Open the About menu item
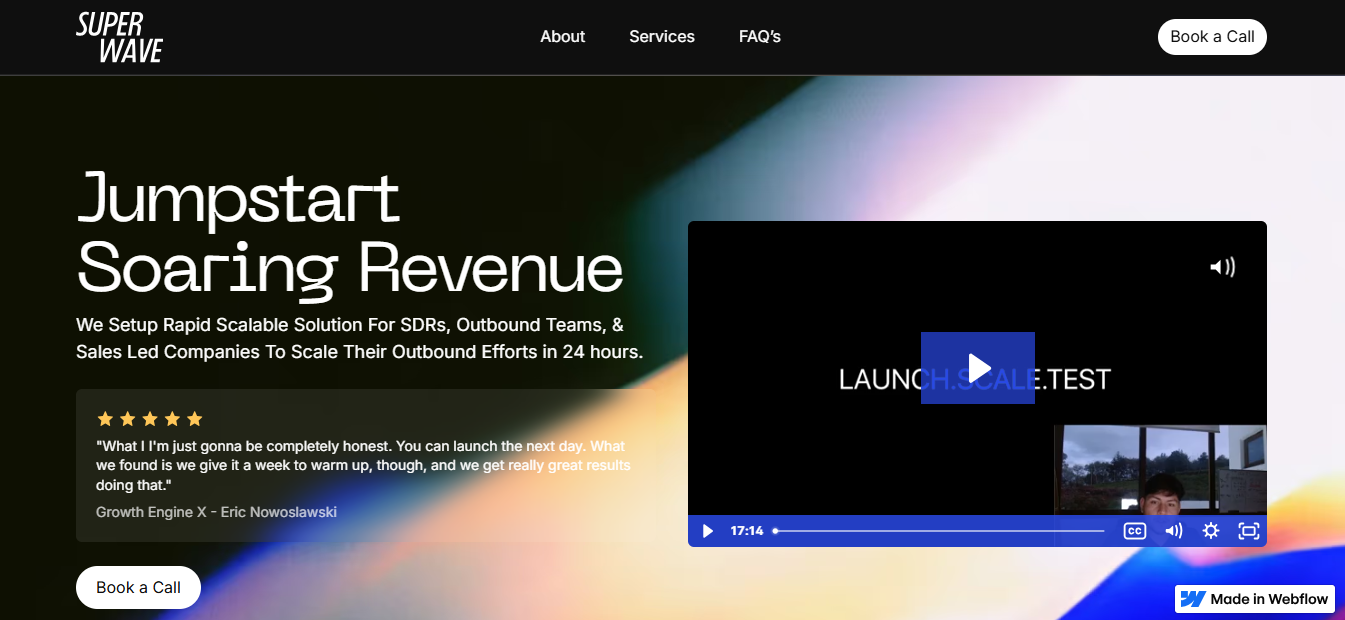This screenshot has width=1345, height=620. click(562, 37)
